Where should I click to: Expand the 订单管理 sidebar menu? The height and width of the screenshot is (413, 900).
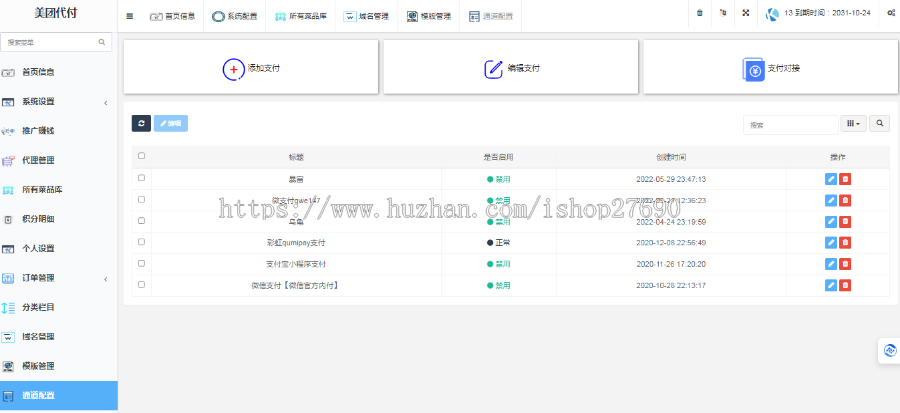point(58,278)
